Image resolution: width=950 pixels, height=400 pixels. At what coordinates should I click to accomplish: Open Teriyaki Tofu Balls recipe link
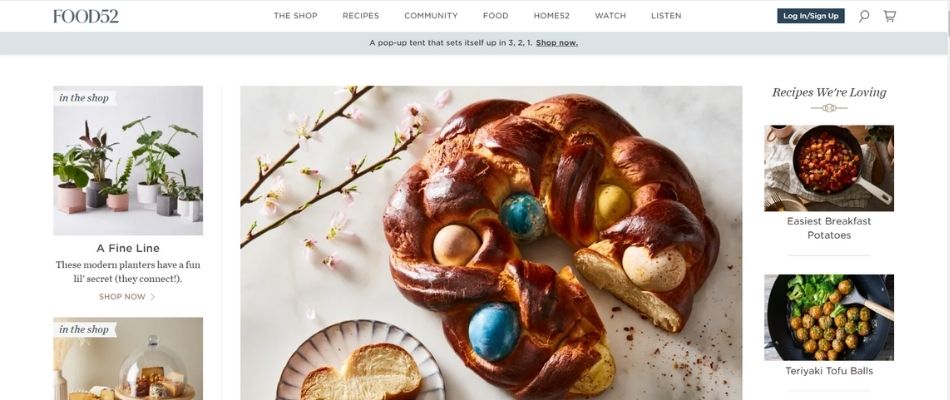click(x=829, y=371)
